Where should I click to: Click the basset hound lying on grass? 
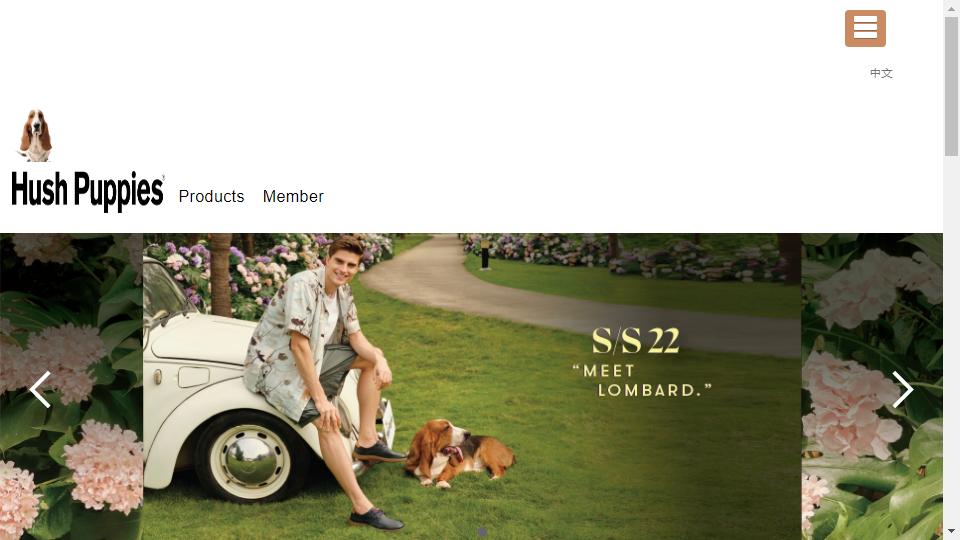(x=460, y=453)
